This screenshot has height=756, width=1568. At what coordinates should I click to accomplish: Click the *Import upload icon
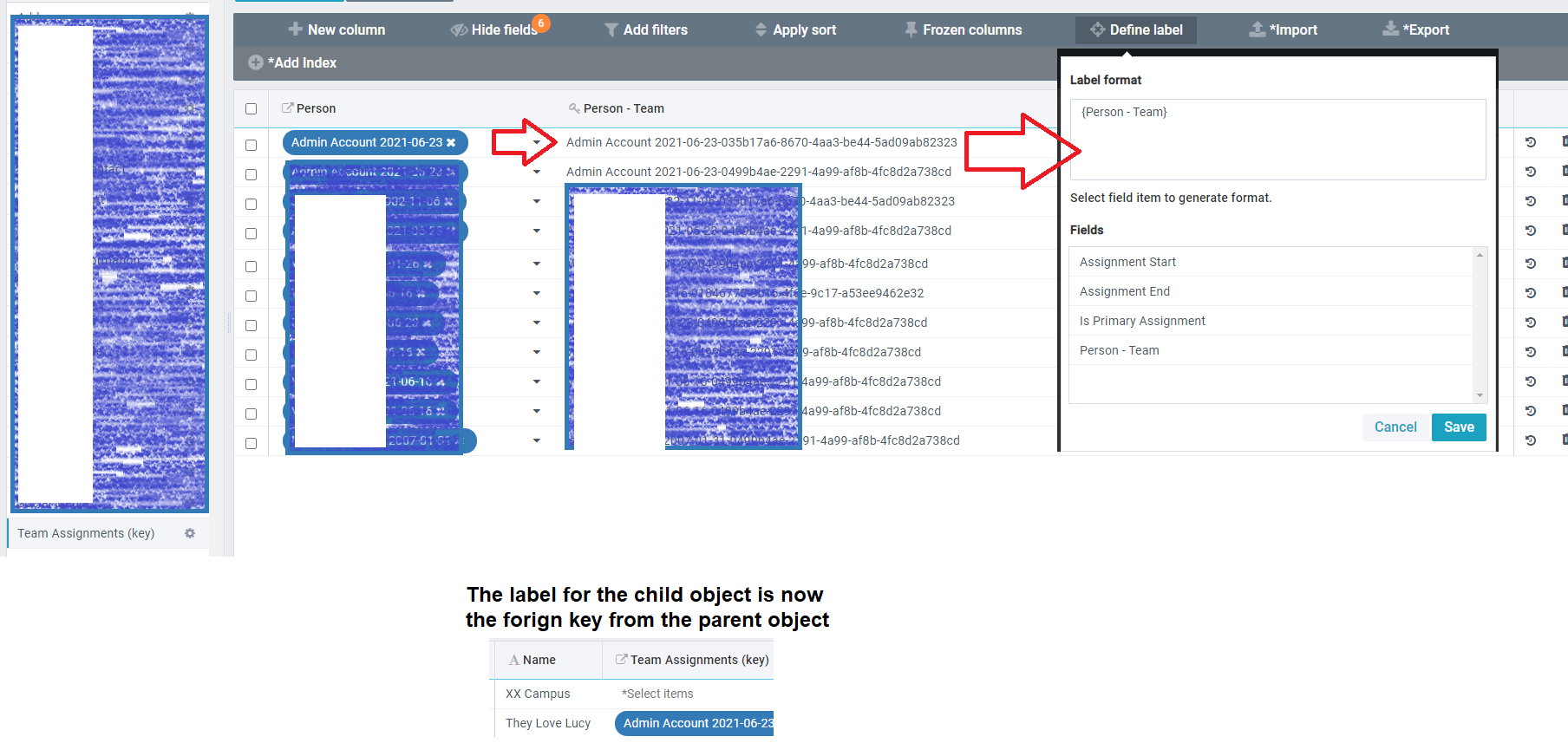(x=1257, y=29)
